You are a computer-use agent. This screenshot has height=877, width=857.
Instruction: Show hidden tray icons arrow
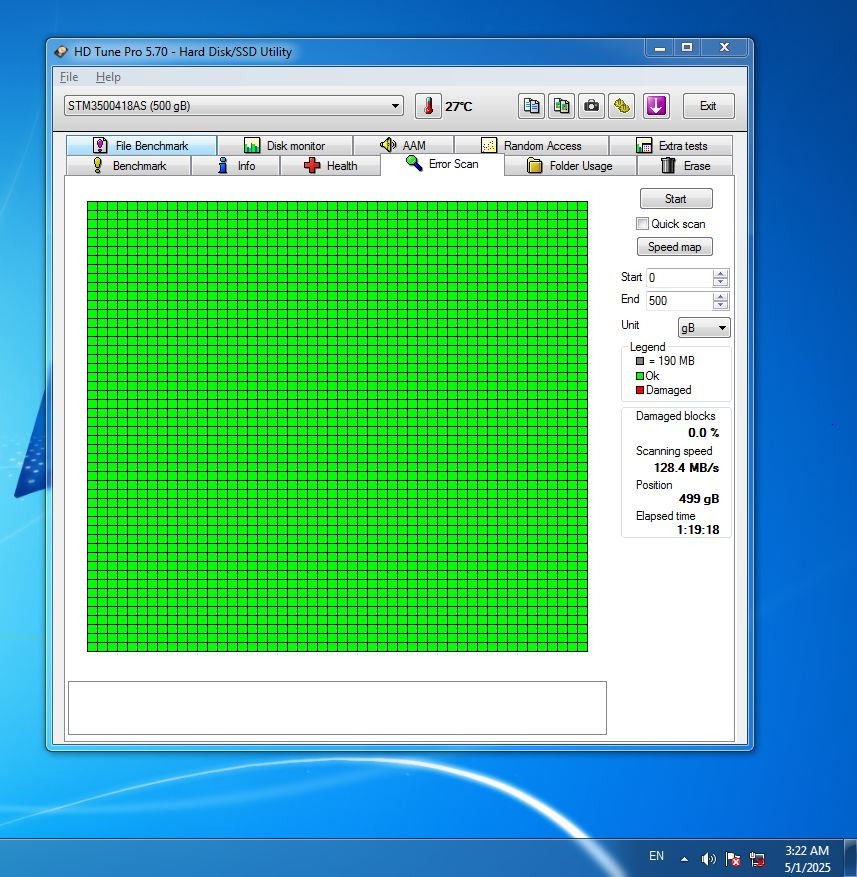pos(684,859)
